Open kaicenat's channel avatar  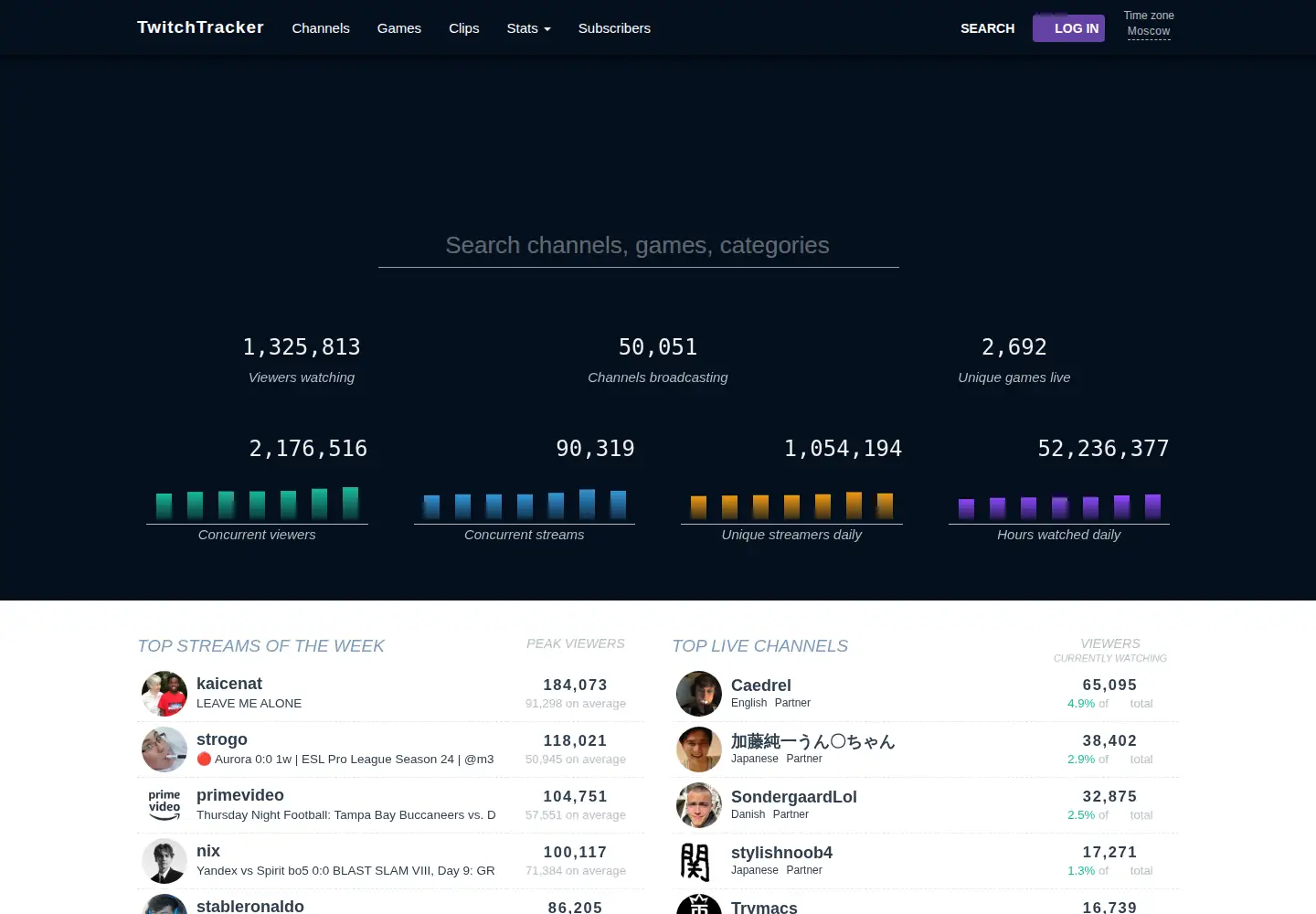pos(164,694)
